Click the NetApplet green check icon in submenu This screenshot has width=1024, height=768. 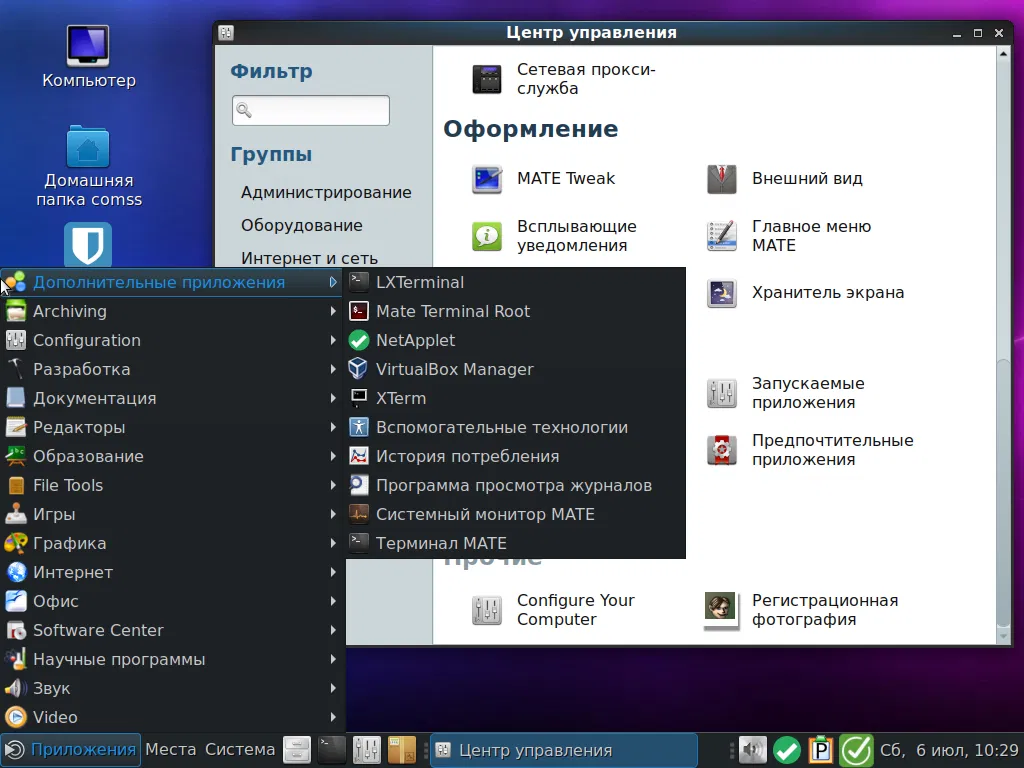pyautogui.click(x=359, y=340)
